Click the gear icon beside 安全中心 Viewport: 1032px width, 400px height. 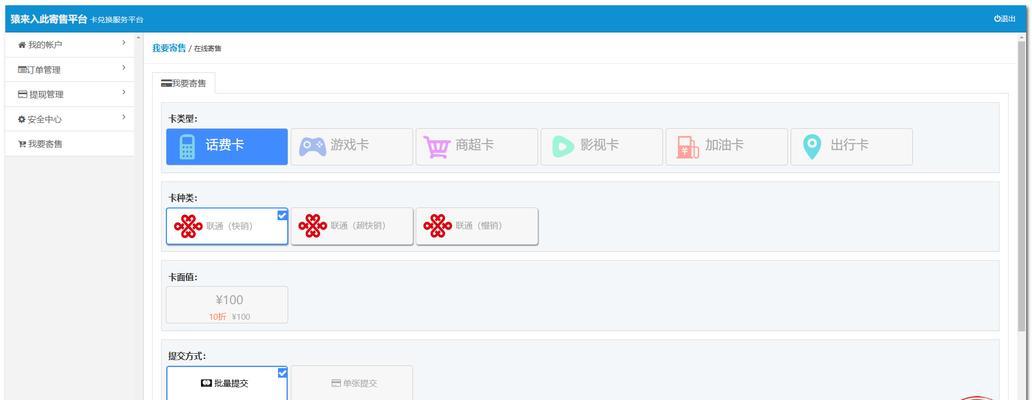[22, 120]
